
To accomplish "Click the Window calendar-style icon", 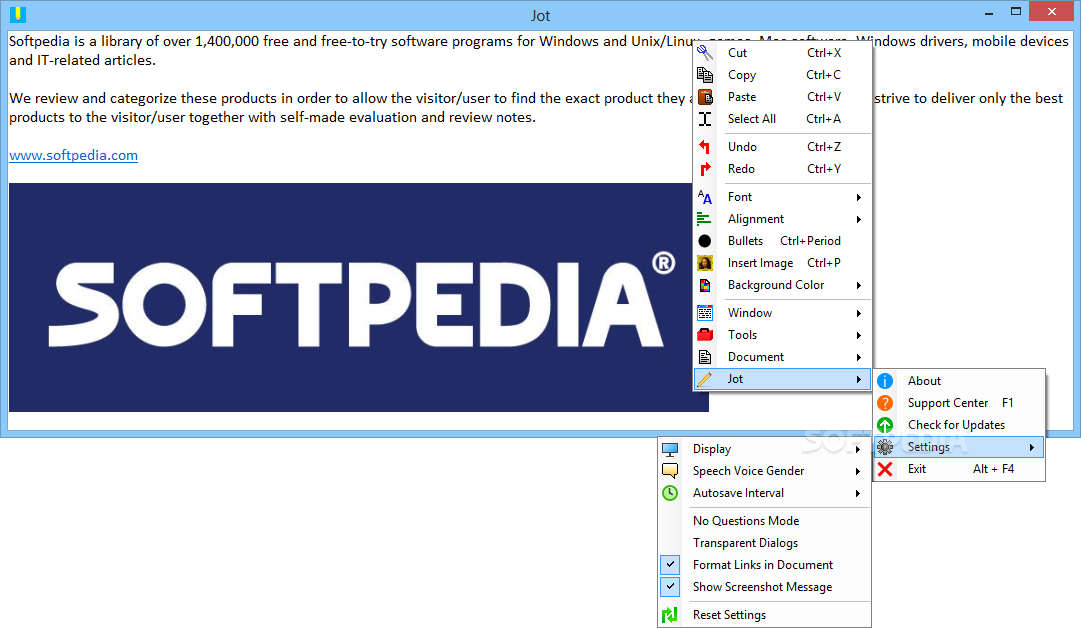I will pos(705,312).
